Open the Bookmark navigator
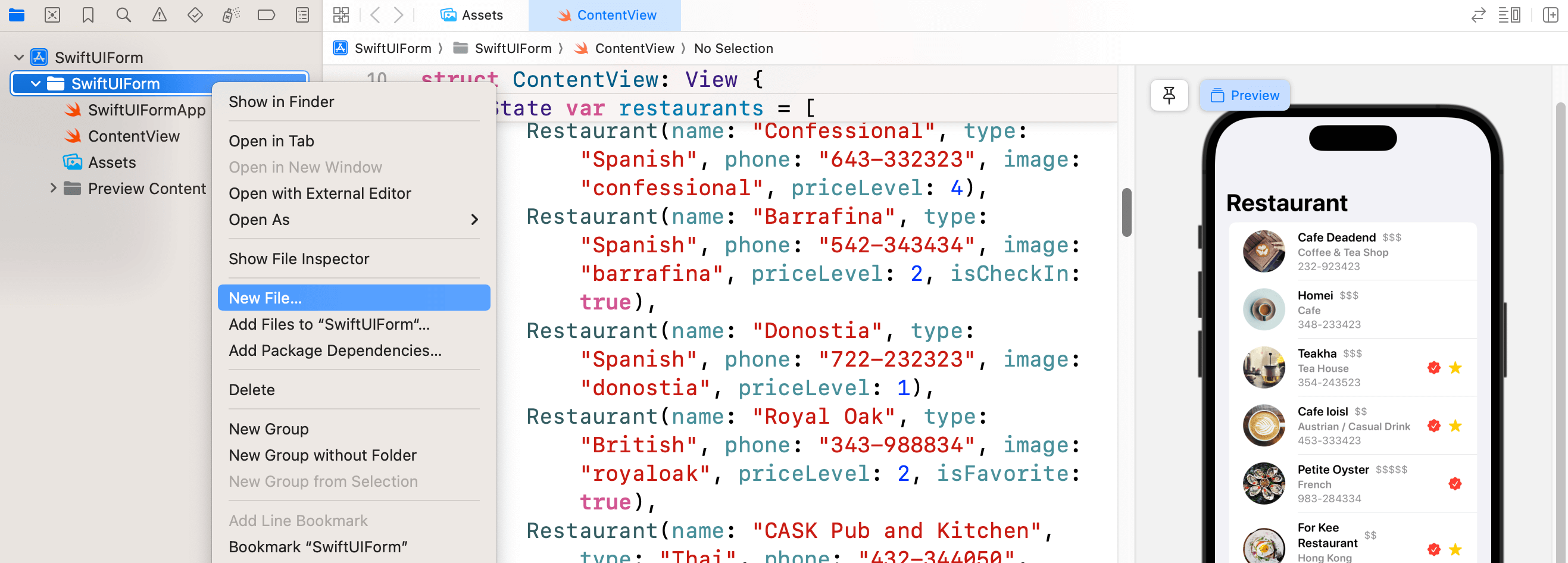The image size is (1568, 563). tap(88, 15)
